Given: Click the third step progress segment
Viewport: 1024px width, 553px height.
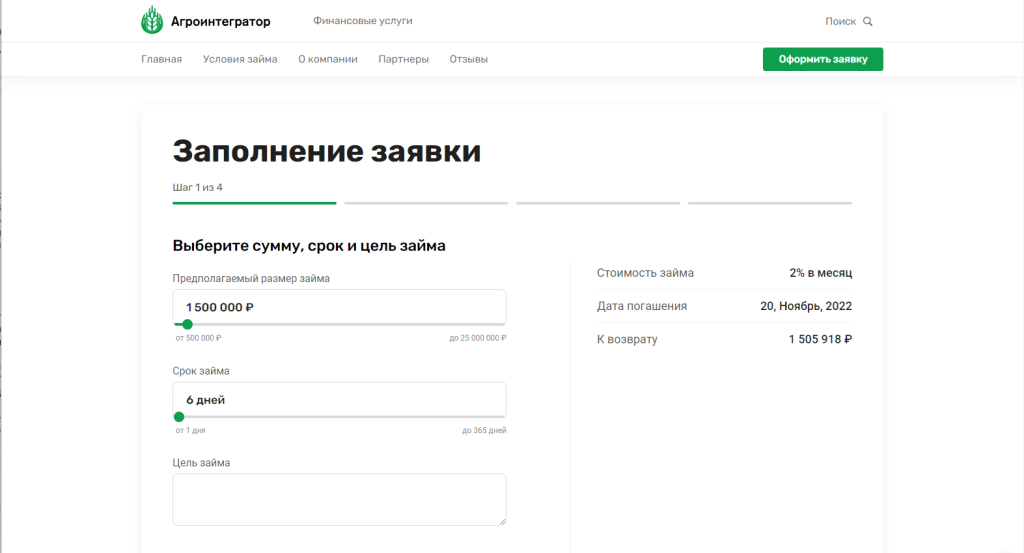Looking at the screenshot, I should tap(598, 203).
